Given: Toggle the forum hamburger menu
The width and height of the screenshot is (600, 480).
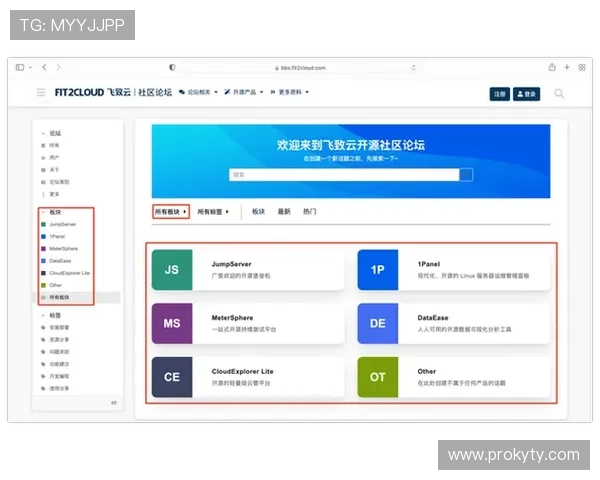Looking at the screenshot, I should (x=41, y=92).
